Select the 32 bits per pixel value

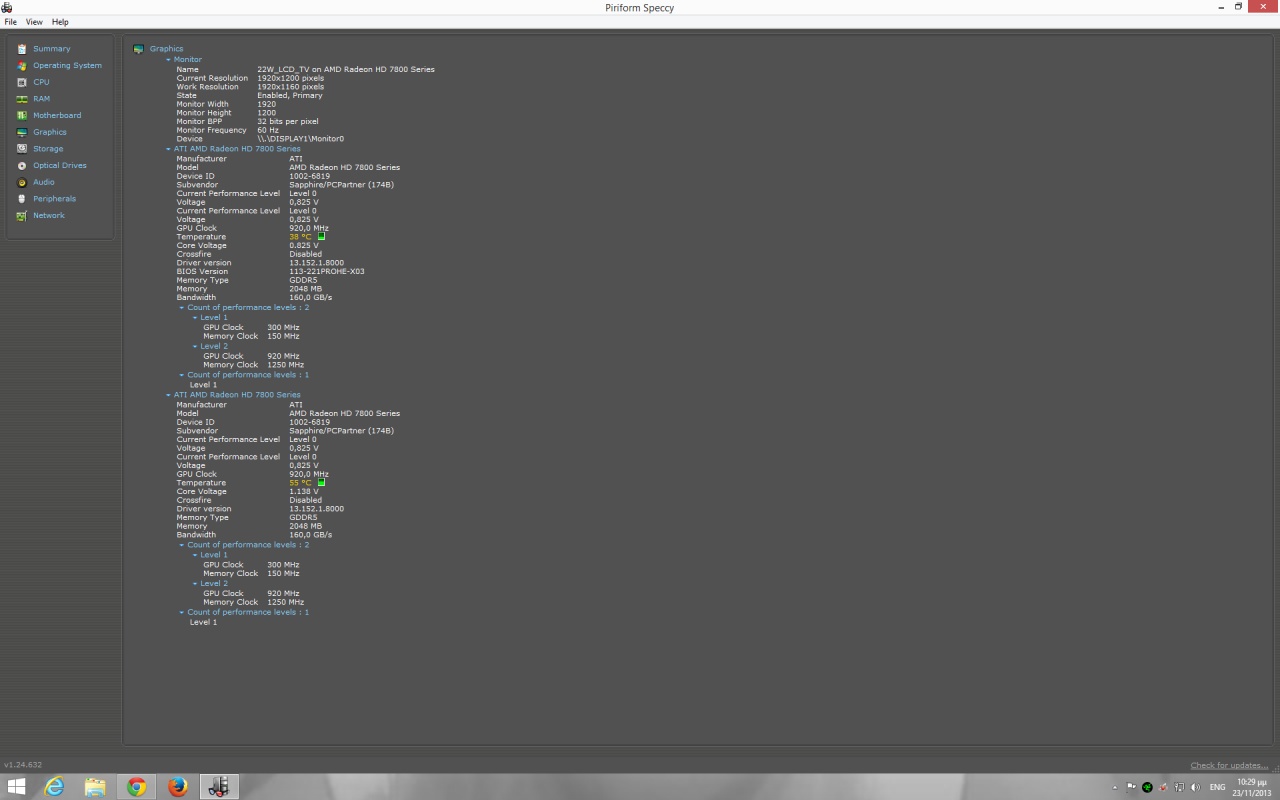pos(287,122)
